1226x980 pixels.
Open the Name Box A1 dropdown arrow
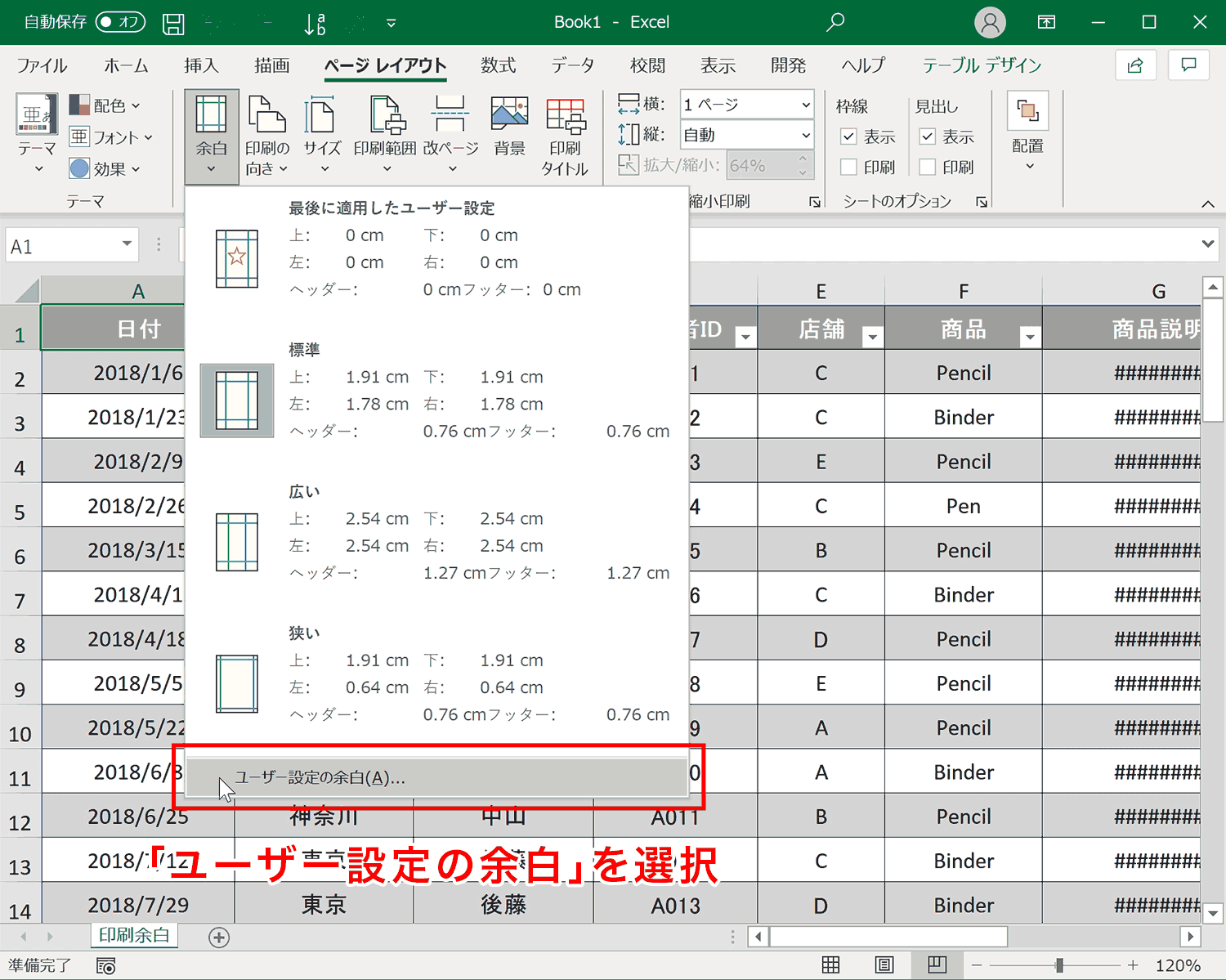coord(127,244)
